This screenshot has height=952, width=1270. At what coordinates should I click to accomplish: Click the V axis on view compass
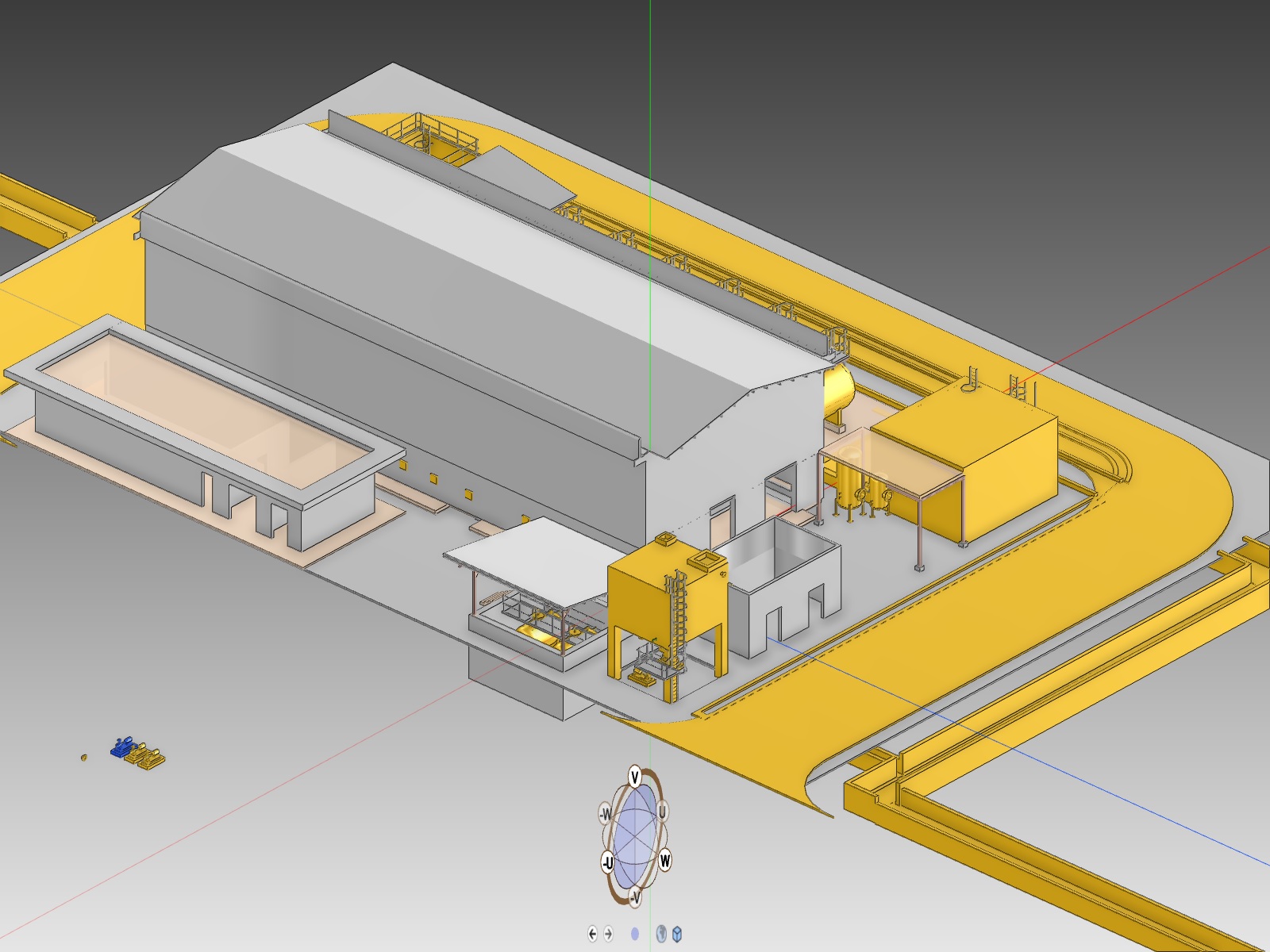[x=634, y=777]
